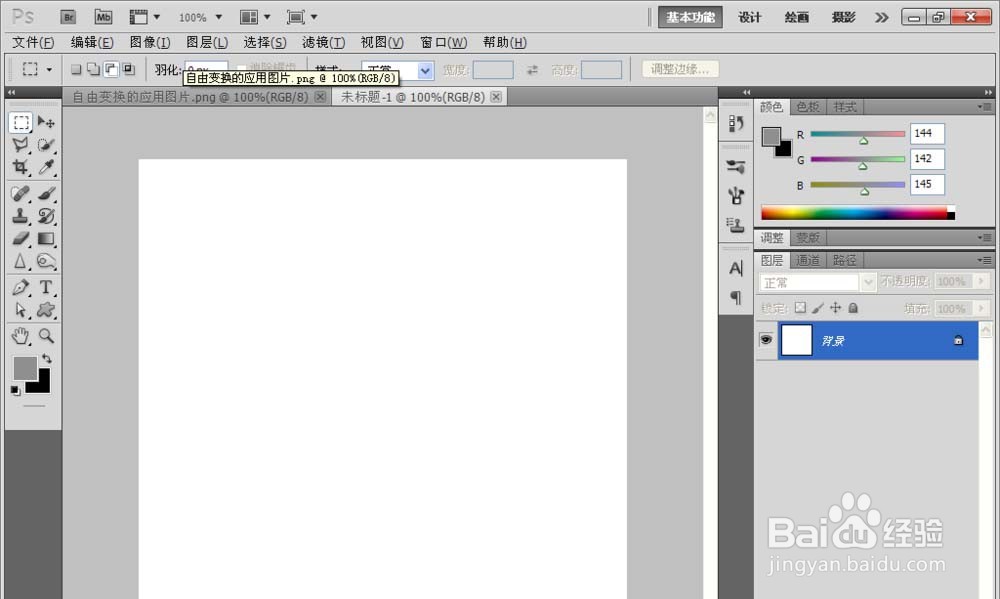Swap foreground and background colors
Screen dimensions: 1000x599
click(x=47, y=359)
